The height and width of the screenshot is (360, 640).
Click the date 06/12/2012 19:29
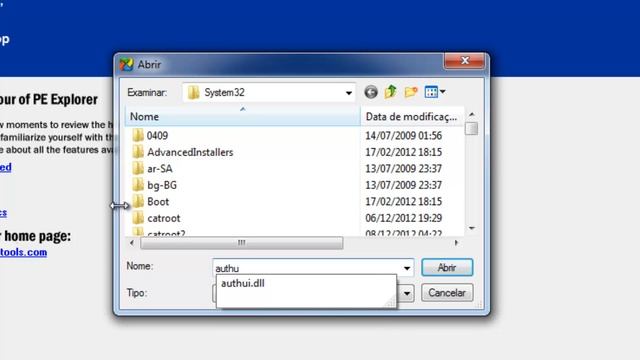(x=403, y=218)
